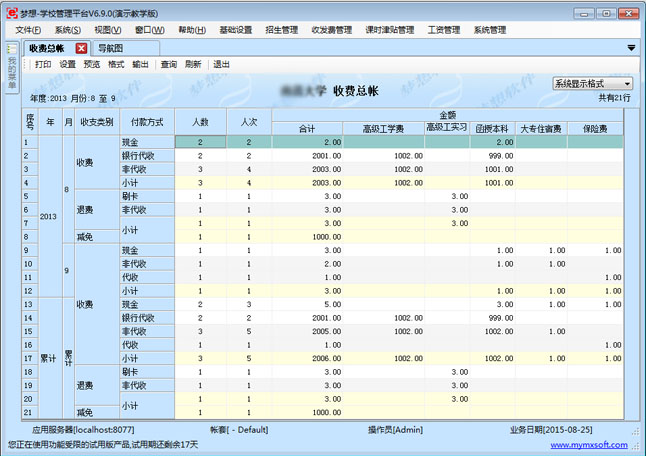This screenshot has height=456, width=646.
Task: Click the app logo icon in title bar
Action: (x=12, y=13)
